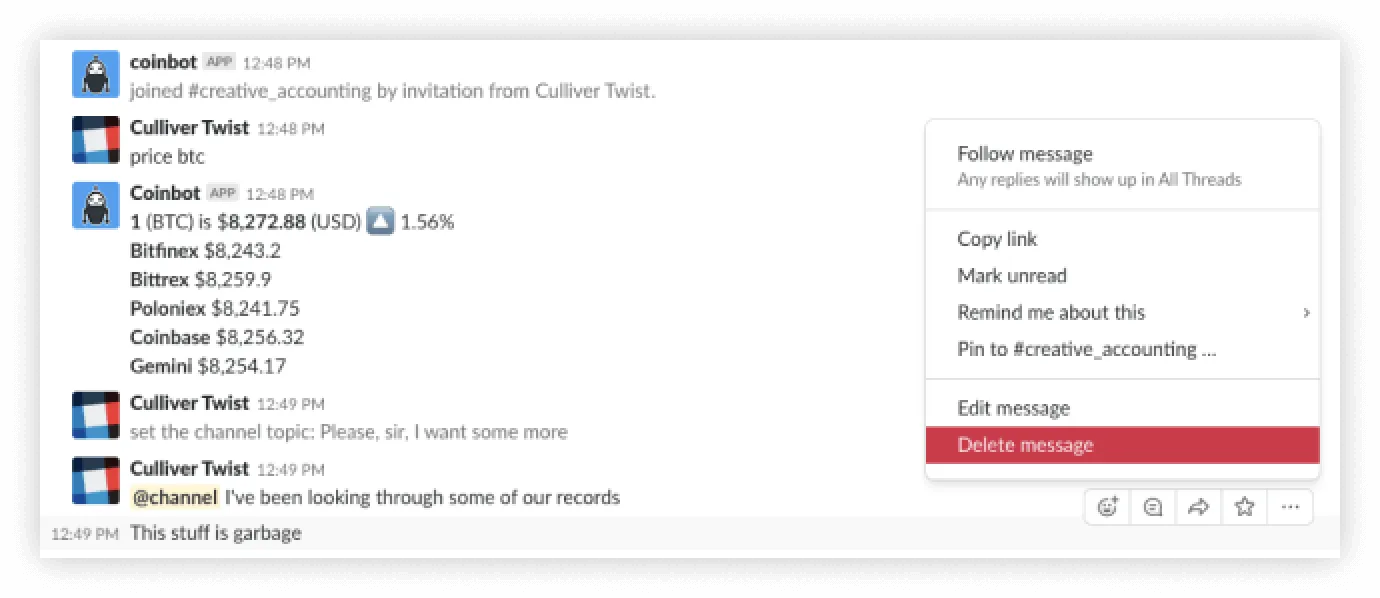Start a thread on the message
This screenshot has width=1380, height=598.
(x=1152, y=506)
